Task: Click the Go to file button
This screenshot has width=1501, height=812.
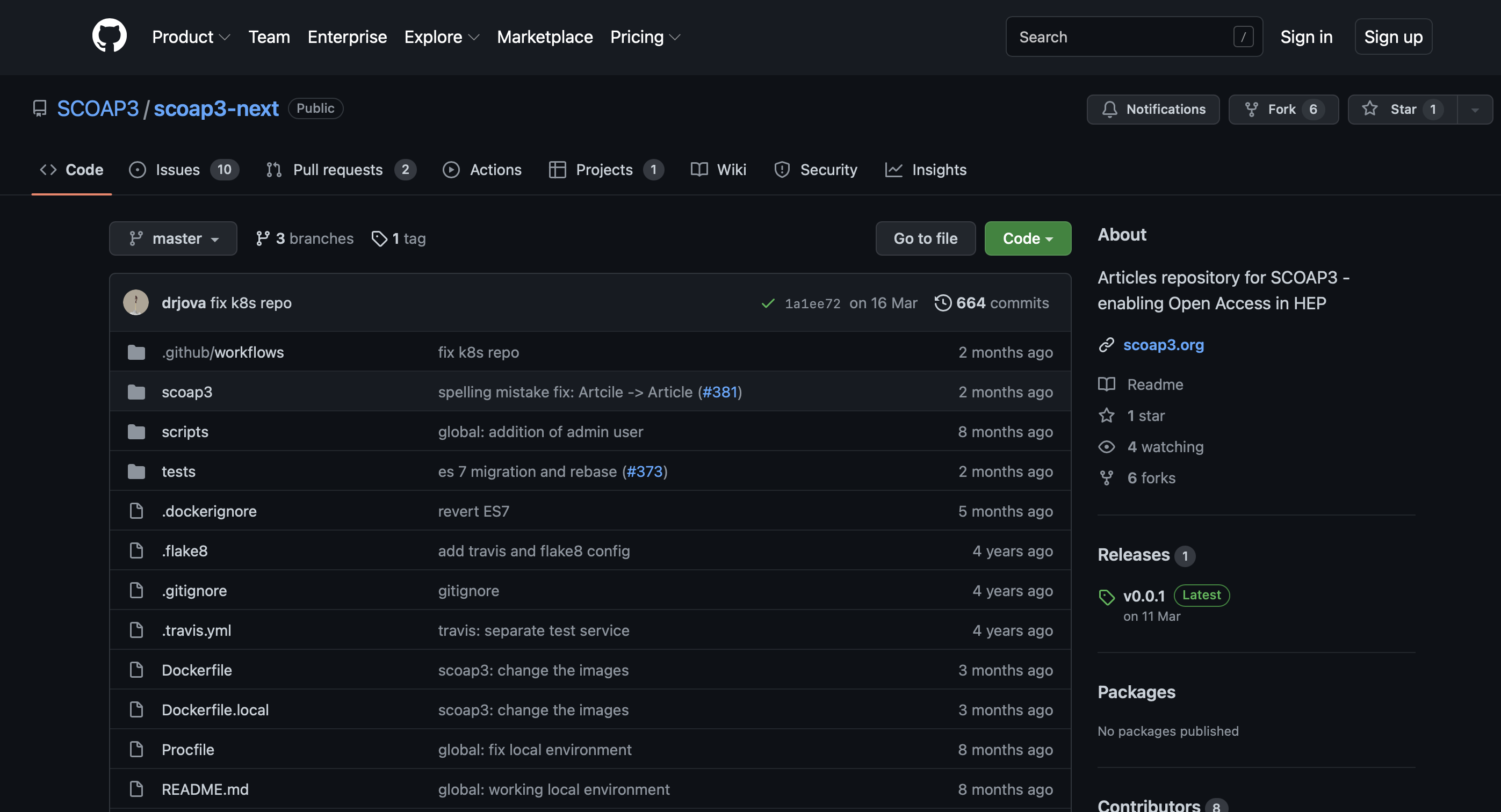Action: coord(925,239)
